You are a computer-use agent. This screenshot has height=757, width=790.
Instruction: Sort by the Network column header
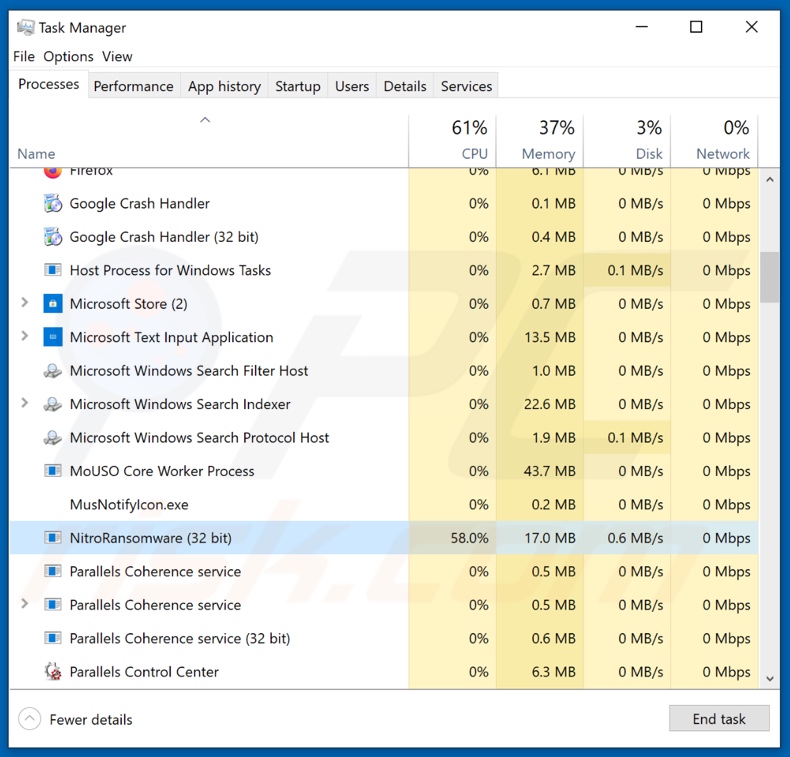(x=714, y=141)
